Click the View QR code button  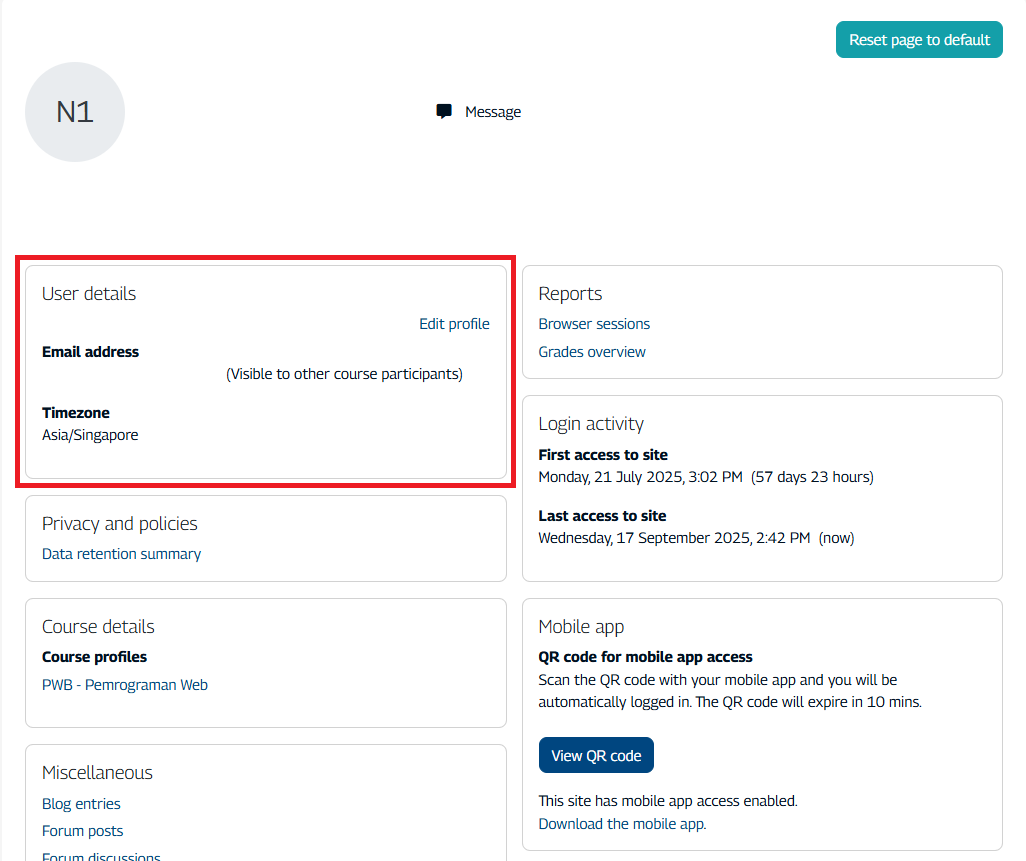(596, 755)
